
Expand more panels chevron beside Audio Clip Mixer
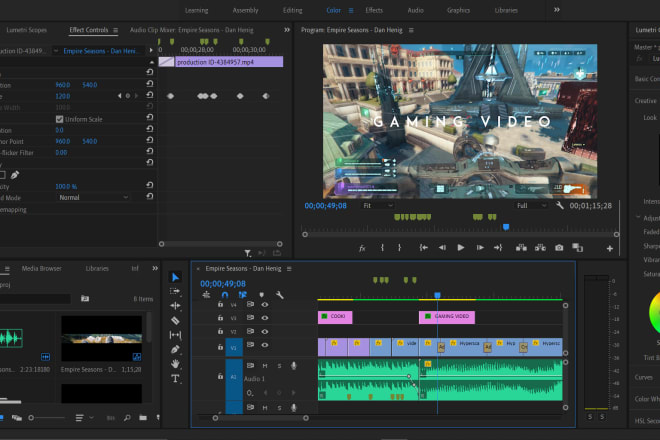coord(287,30)
